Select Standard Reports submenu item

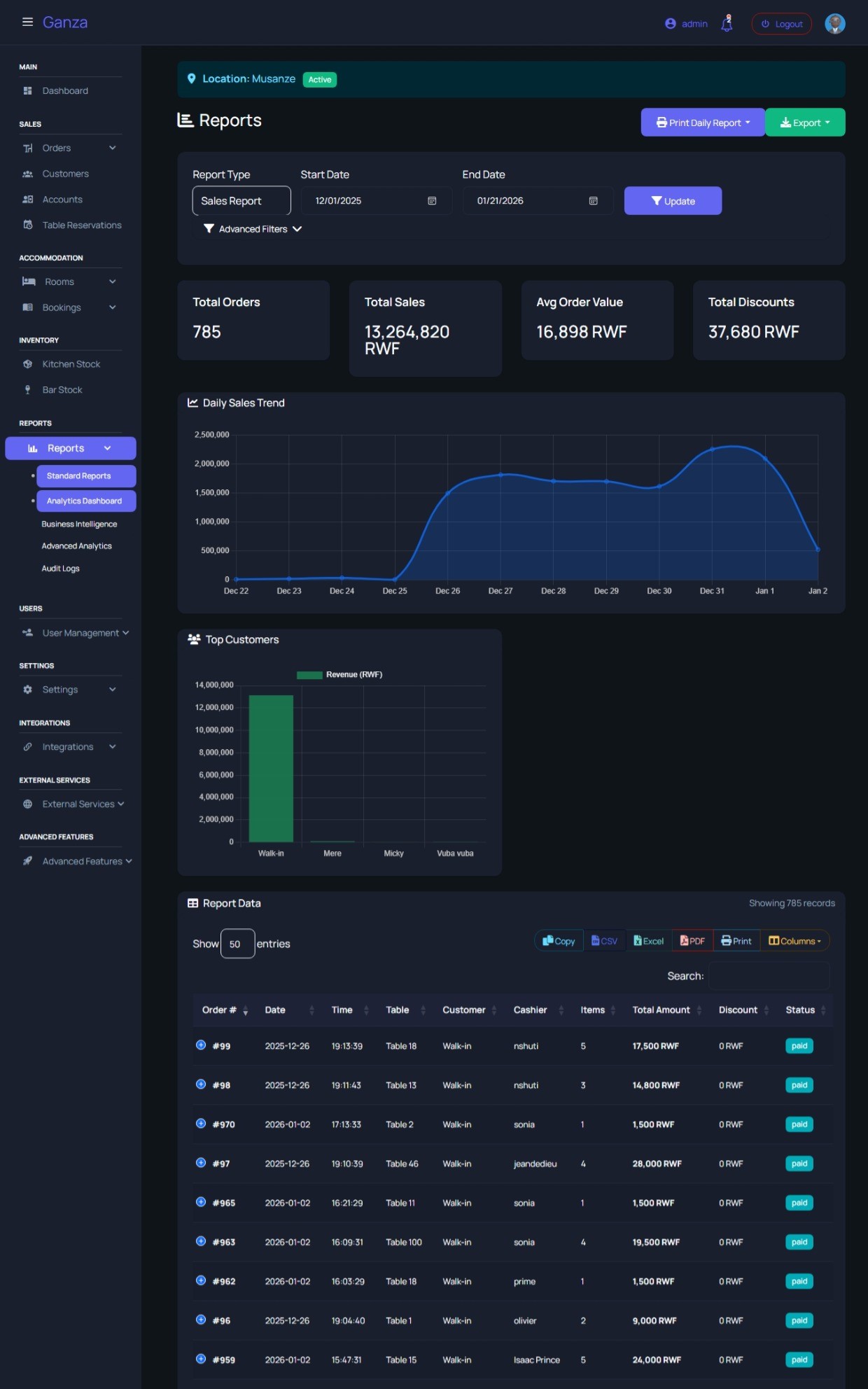86,476
